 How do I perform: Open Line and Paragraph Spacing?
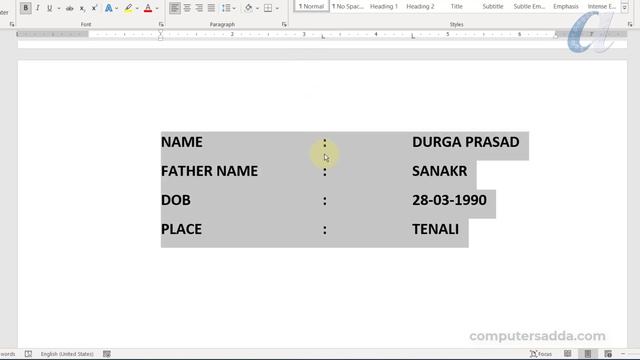226,8
